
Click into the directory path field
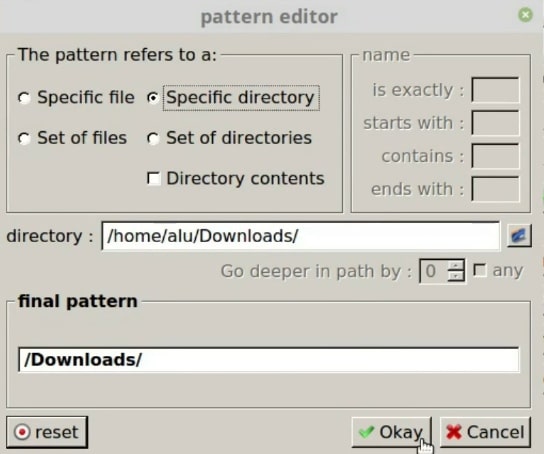pos(300,236)
